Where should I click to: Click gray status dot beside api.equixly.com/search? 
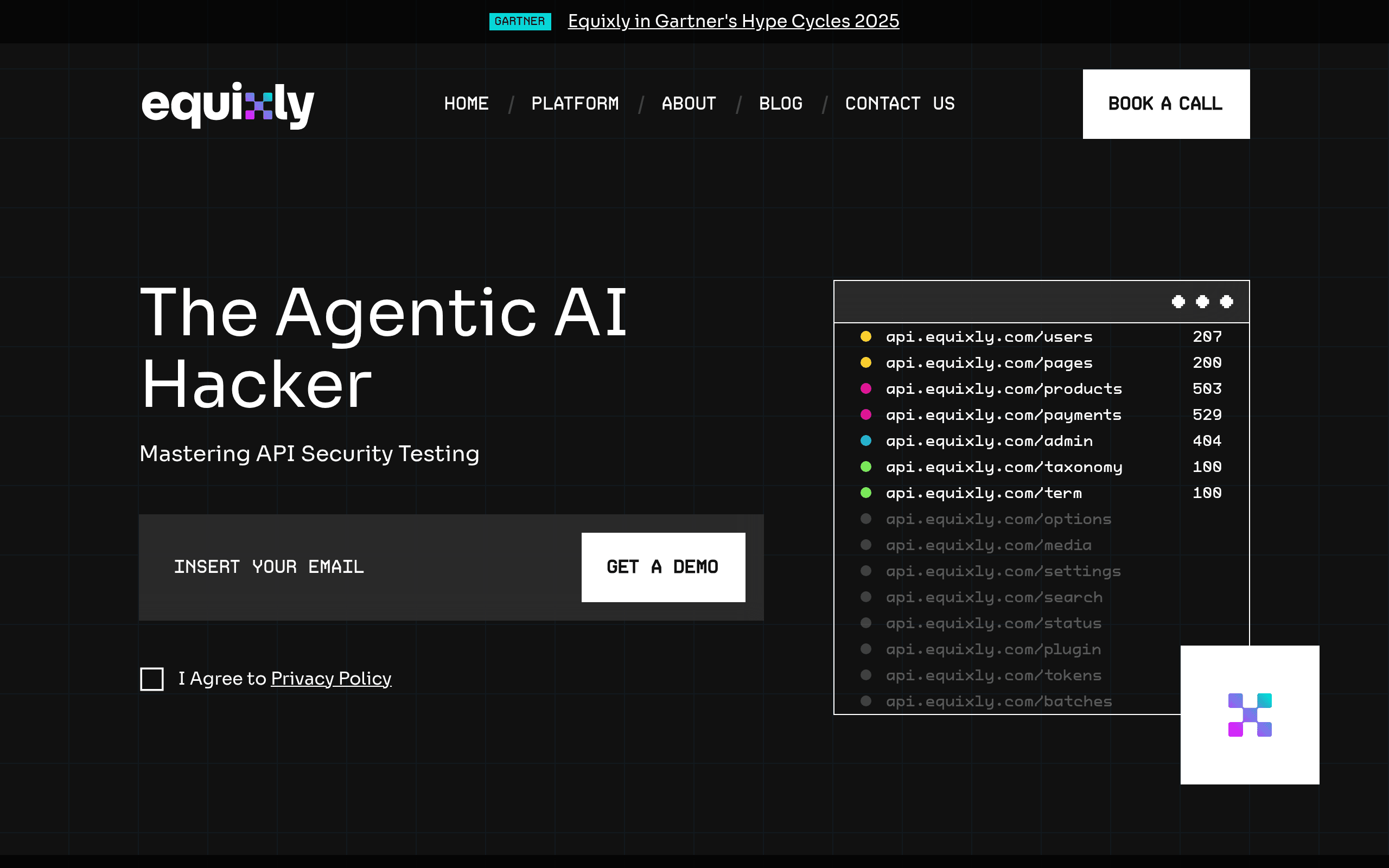(x=865, y=597)
